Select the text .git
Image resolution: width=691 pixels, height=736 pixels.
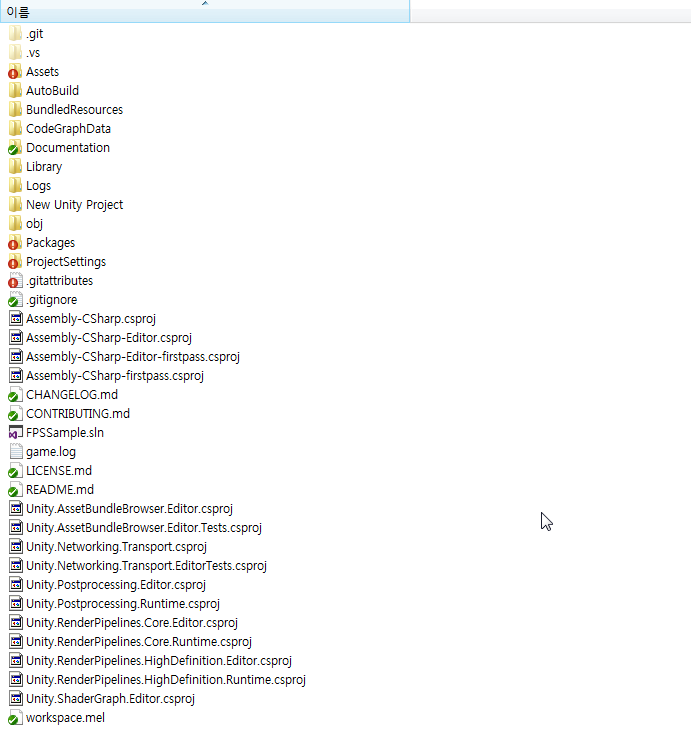pyautogui.click(x=34, y=34)
